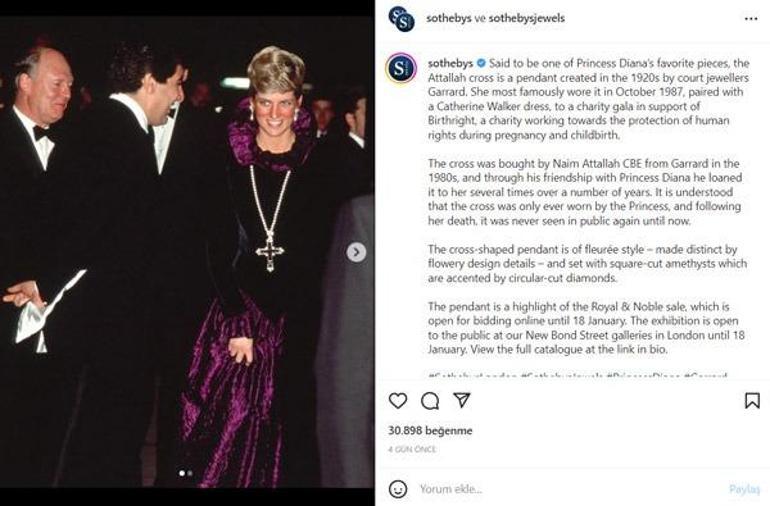770x506 pixels.
Task: Go to the next photo with the arrow
Action: click(356, 252)
